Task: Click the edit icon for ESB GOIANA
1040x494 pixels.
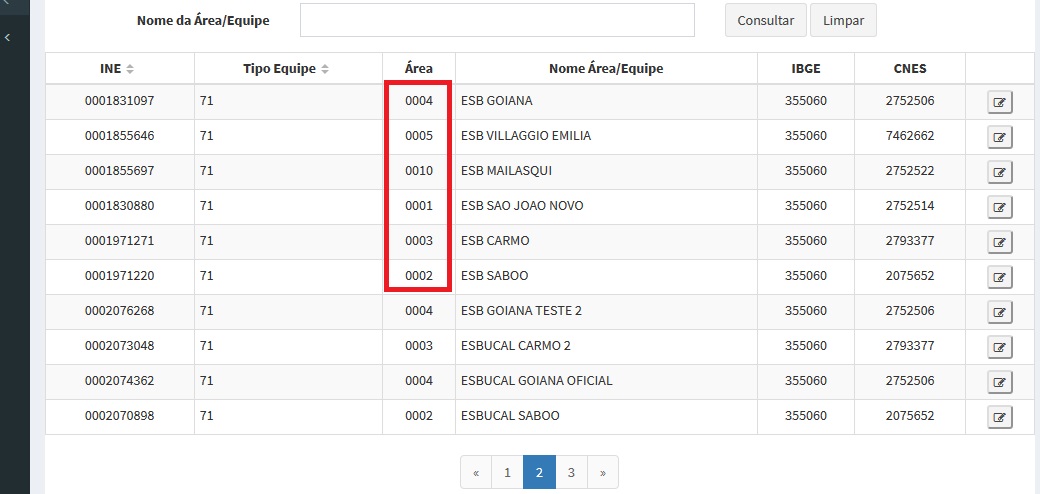Action: tap(999, 102)
